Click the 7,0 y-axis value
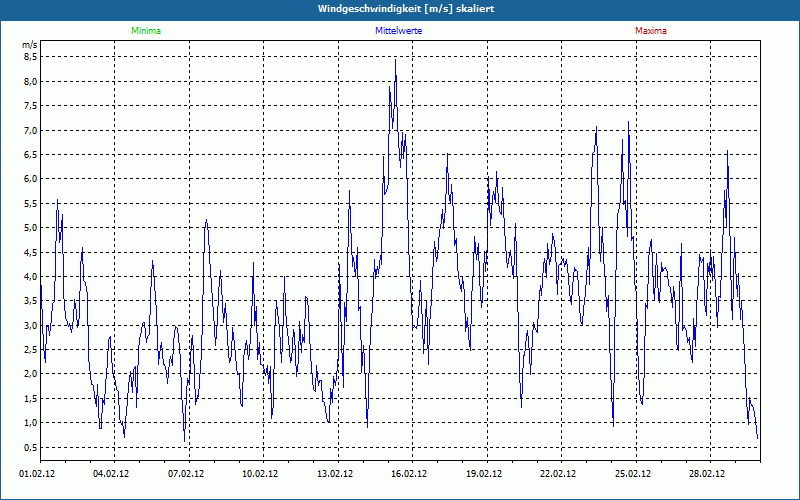Screen dimensions: 800x500 (31, 130)
